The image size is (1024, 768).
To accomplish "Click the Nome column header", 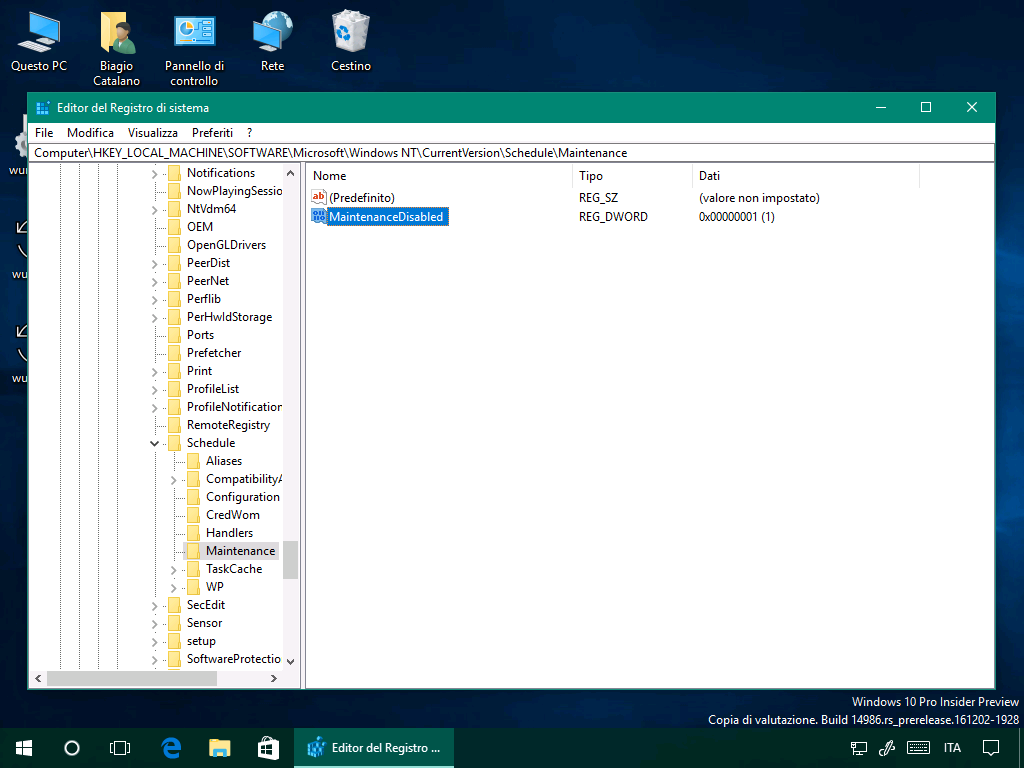I will pyautogui.click(x=440, y=176).
